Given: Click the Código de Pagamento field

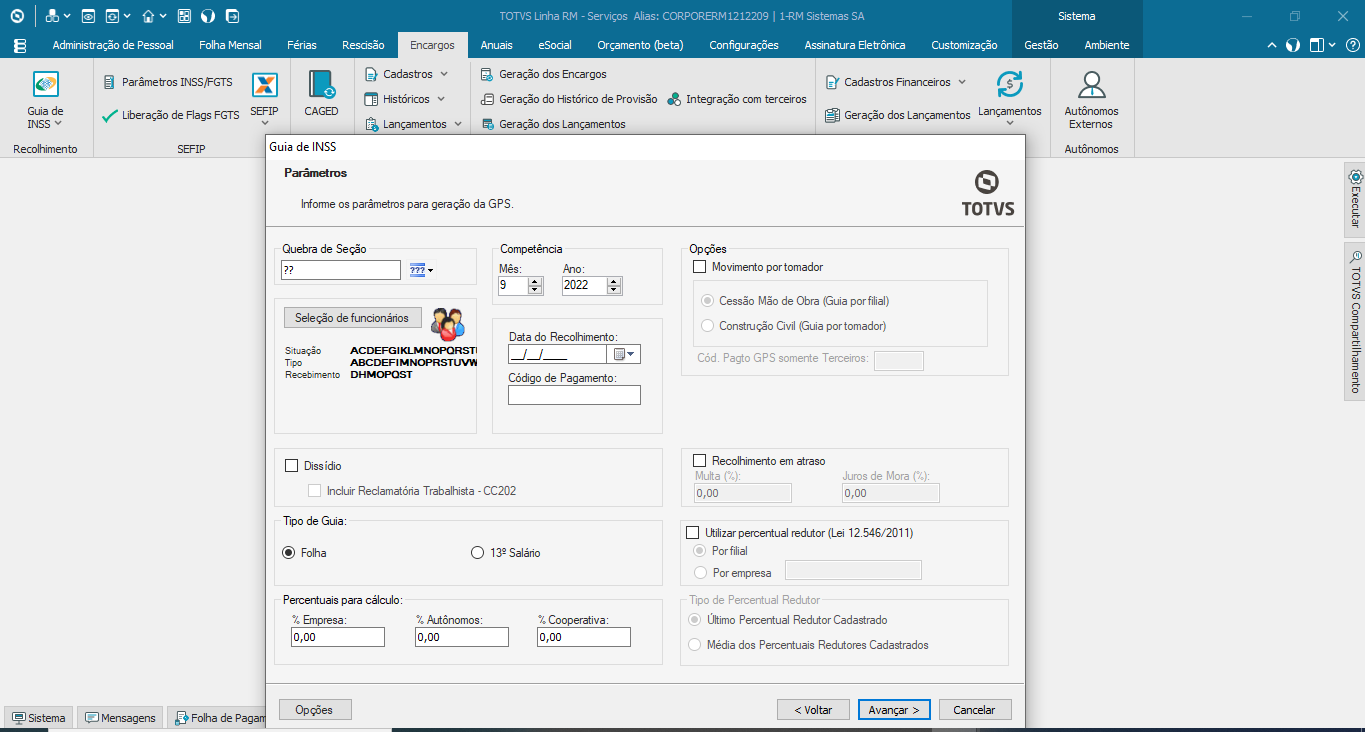Looking at the screenshot, I should (574, 395).
